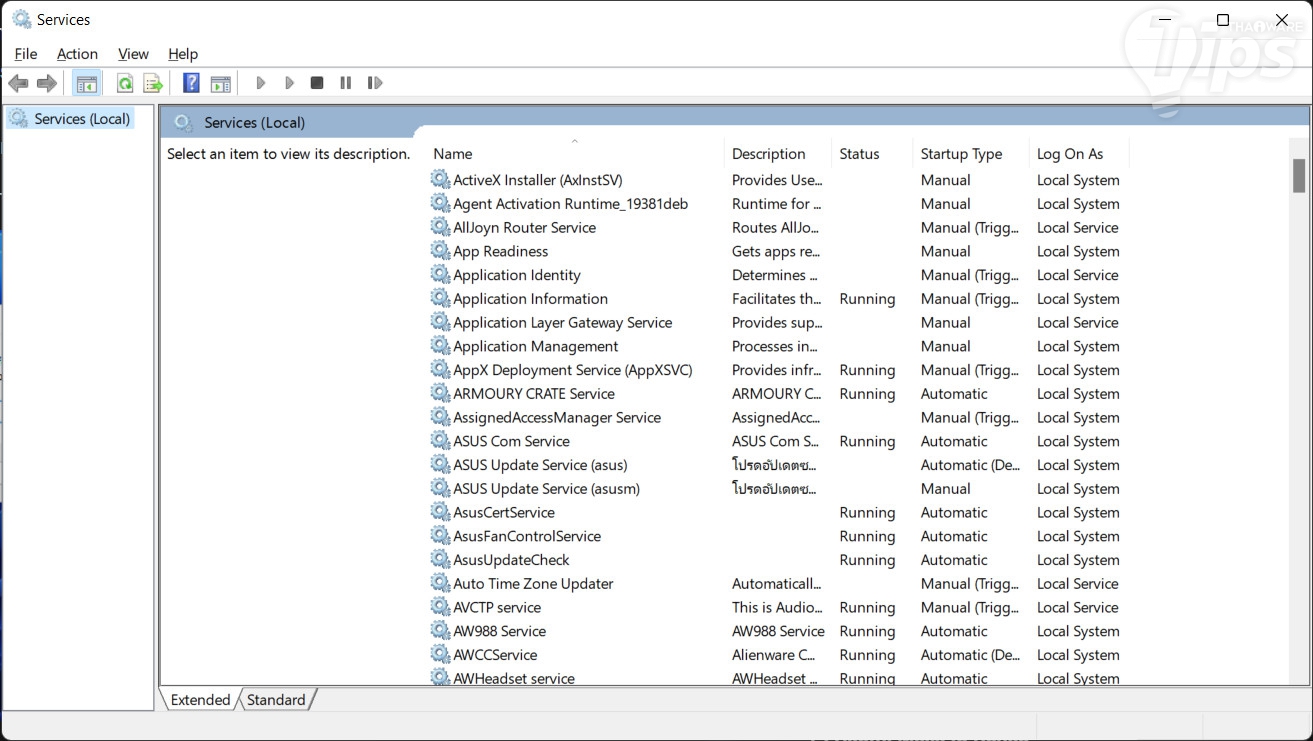Switch to the Standard tab
Image resolution: width=1313 pixels, height=741 pixels.
pyautogui.click(x=276, y=700)
